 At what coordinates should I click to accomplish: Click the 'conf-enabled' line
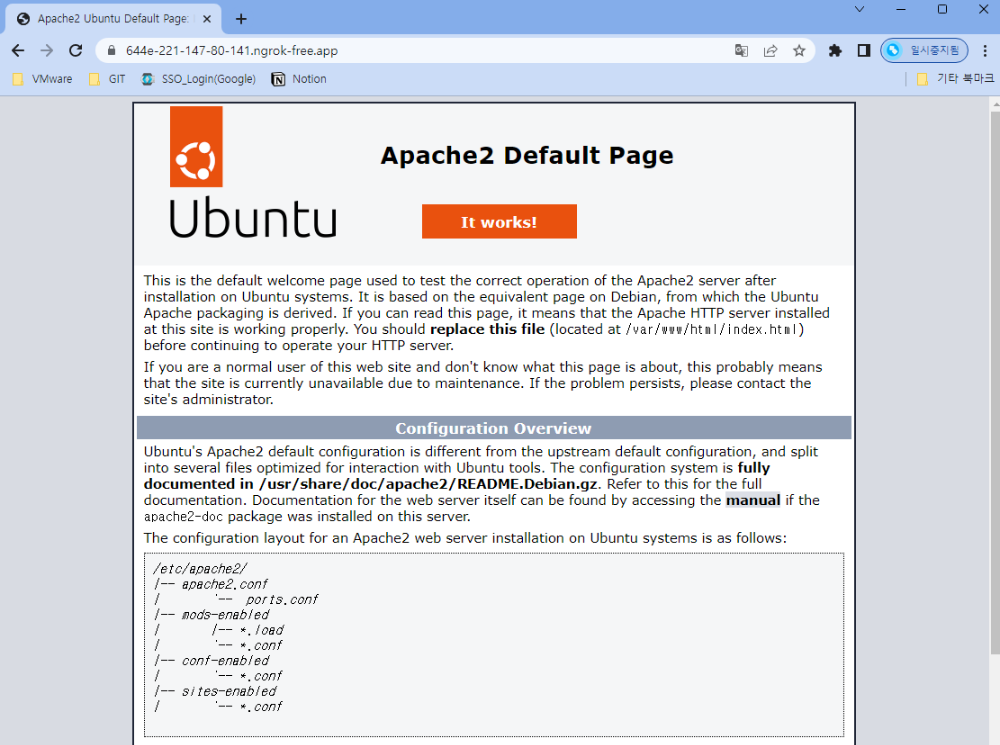(225, 661)
